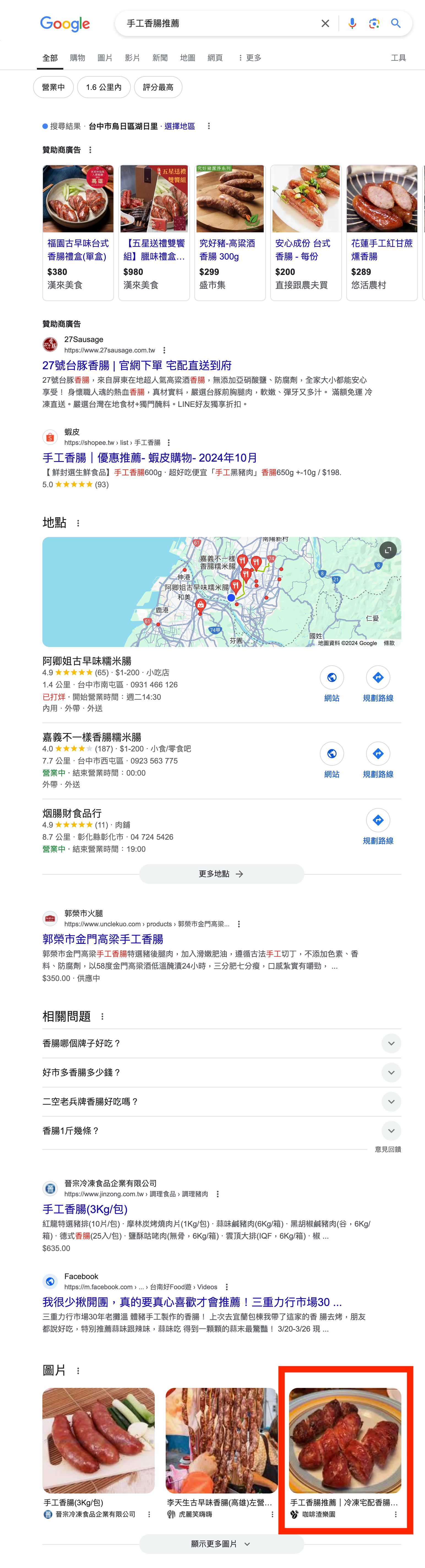
Task: Open options menu next to 相關問題
Action: (x=102, y=1016)
